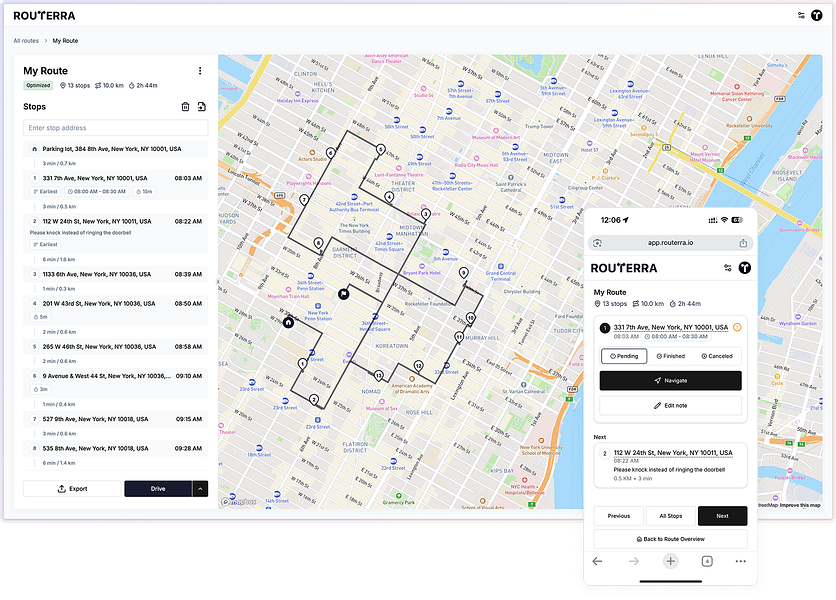Tap the Previous button on phone
The image size is (836, 600).
tap(618, 516)
